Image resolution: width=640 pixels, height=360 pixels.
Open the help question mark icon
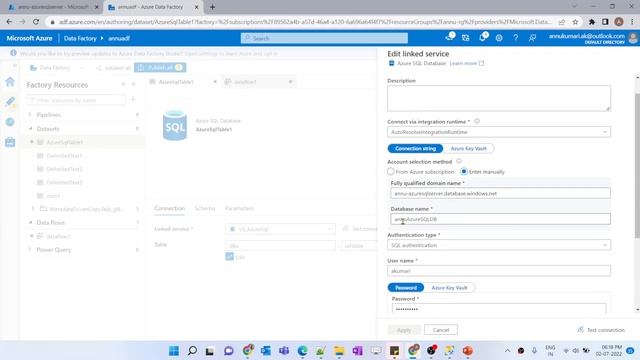[x=516, y=38]
